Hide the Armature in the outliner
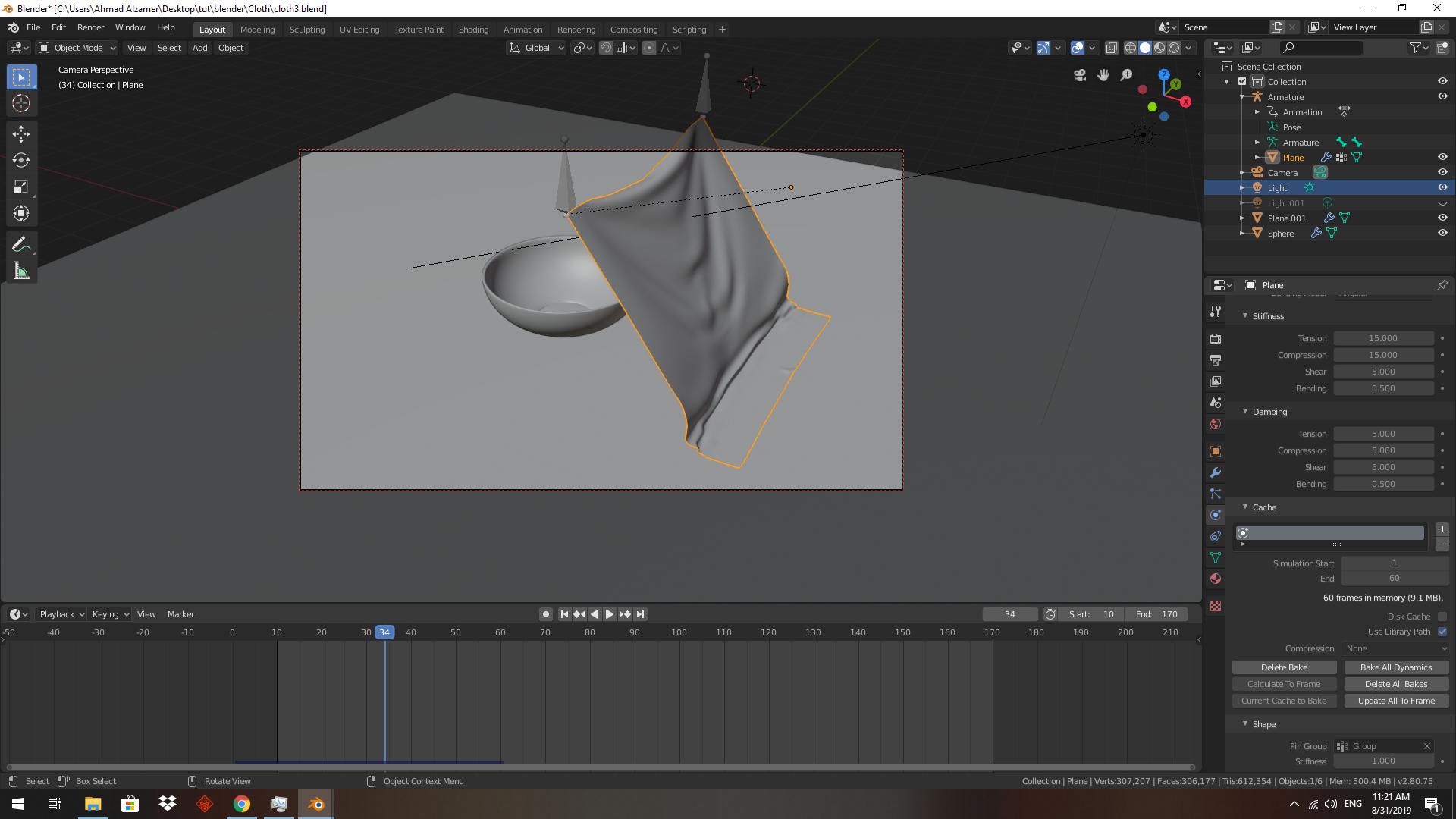Screen dimensions: 1456x819 (x=1443, y=97)
